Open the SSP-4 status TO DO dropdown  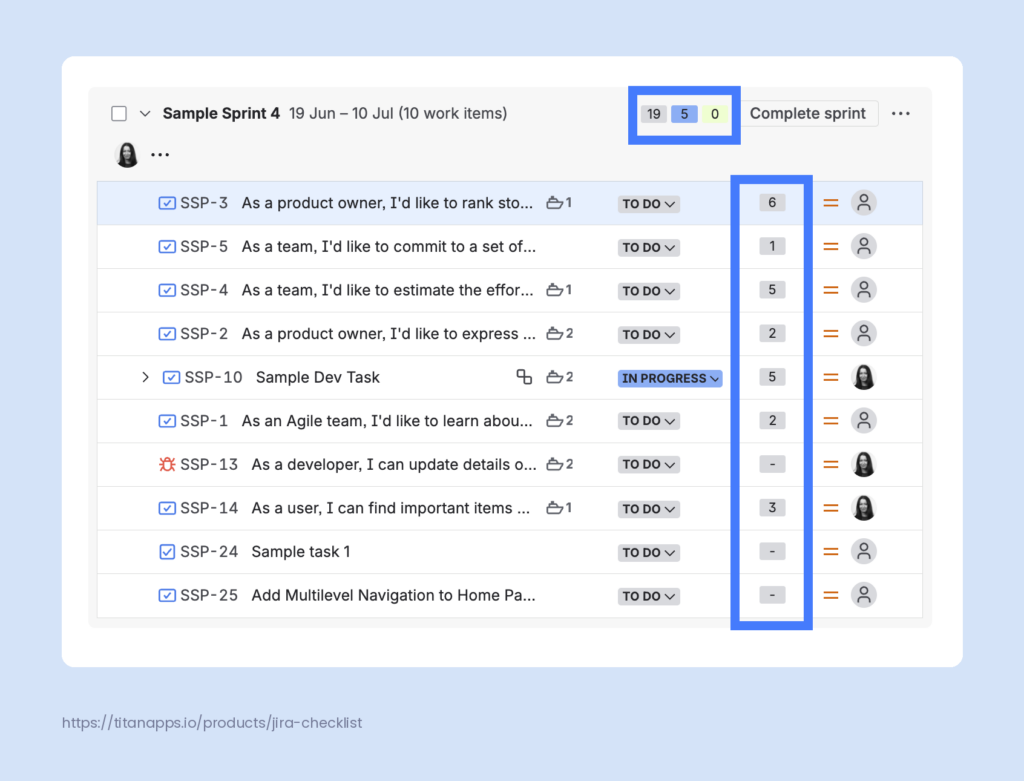(x=648, y=291)
